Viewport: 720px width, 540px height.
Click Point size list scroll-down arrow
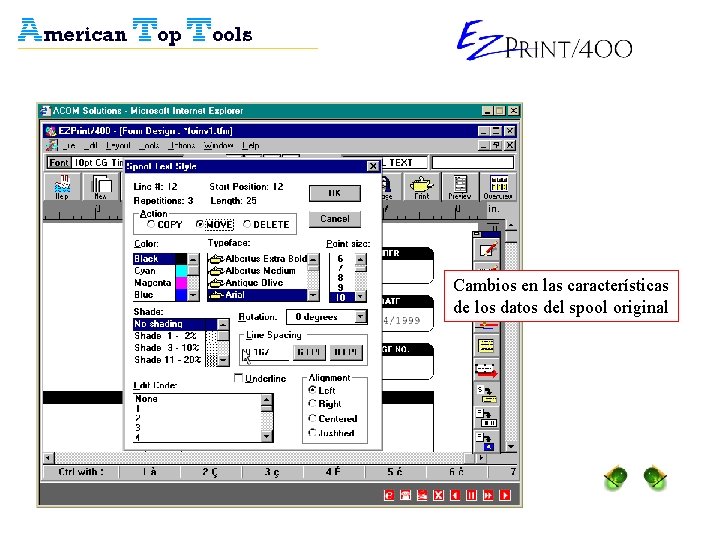point(360,297)
